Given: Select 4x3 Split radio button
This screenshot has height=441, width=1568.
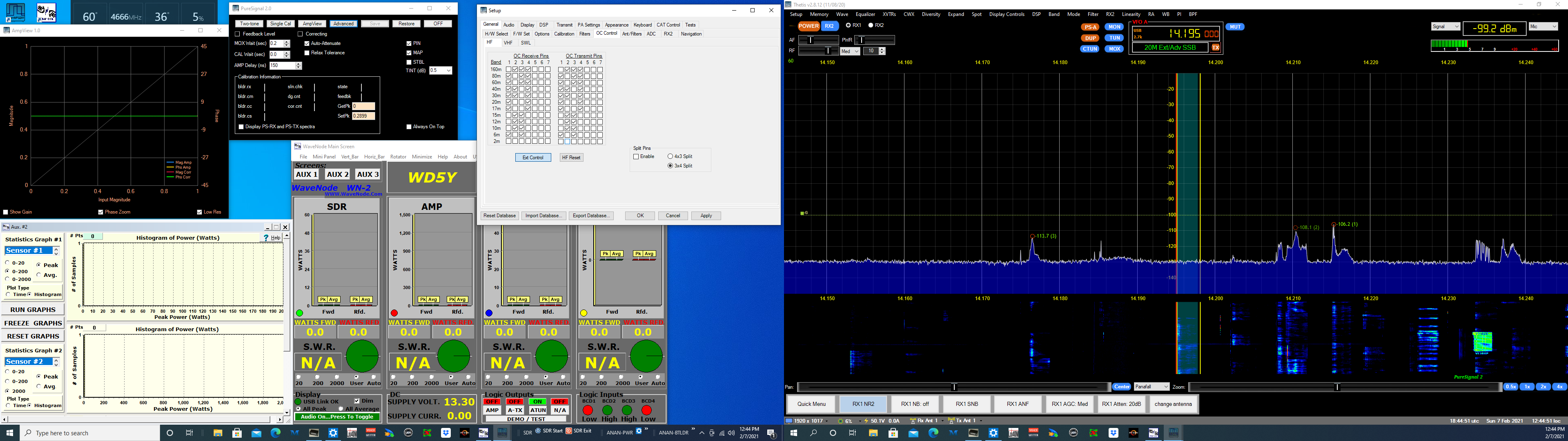Looking at the screenshot, I should 670,156.
